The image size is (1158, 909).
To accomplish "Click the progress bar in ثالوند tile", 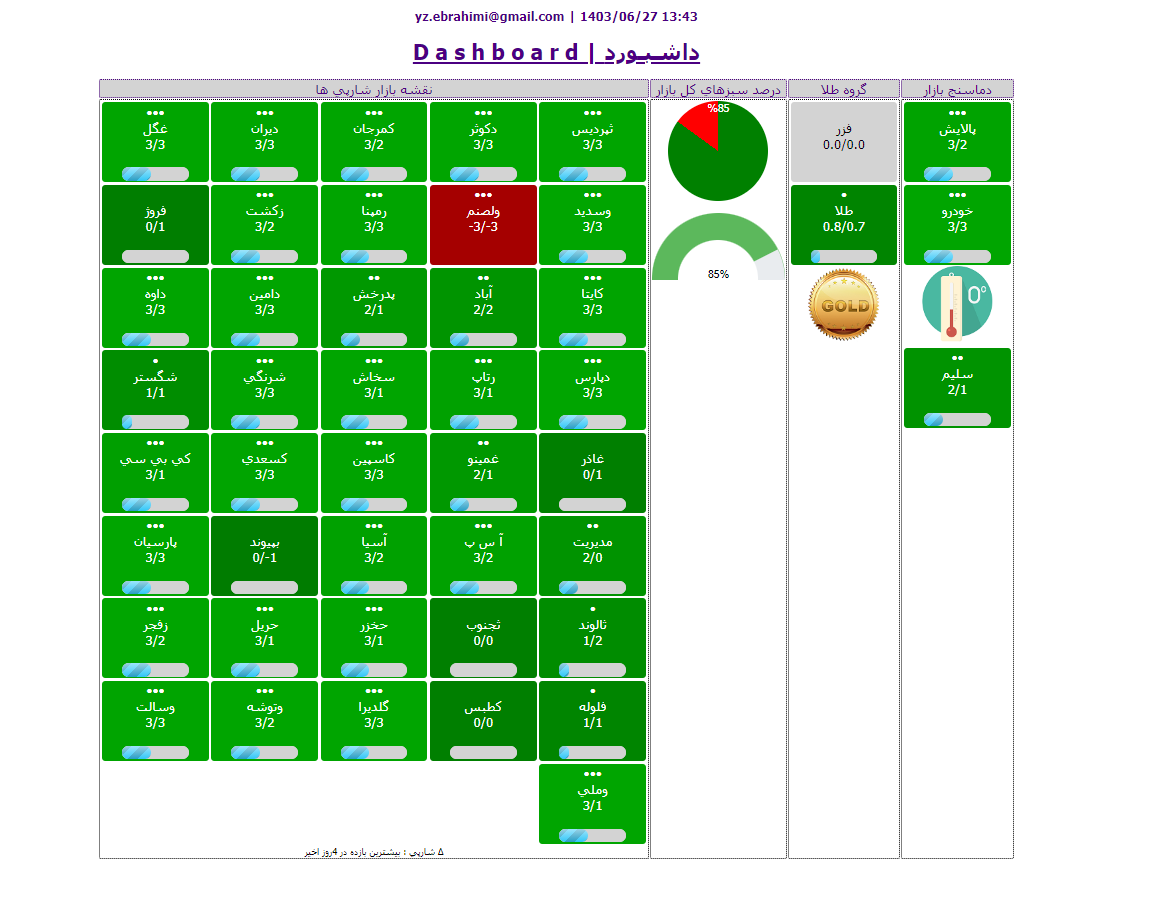I will [x=592, y=670].
